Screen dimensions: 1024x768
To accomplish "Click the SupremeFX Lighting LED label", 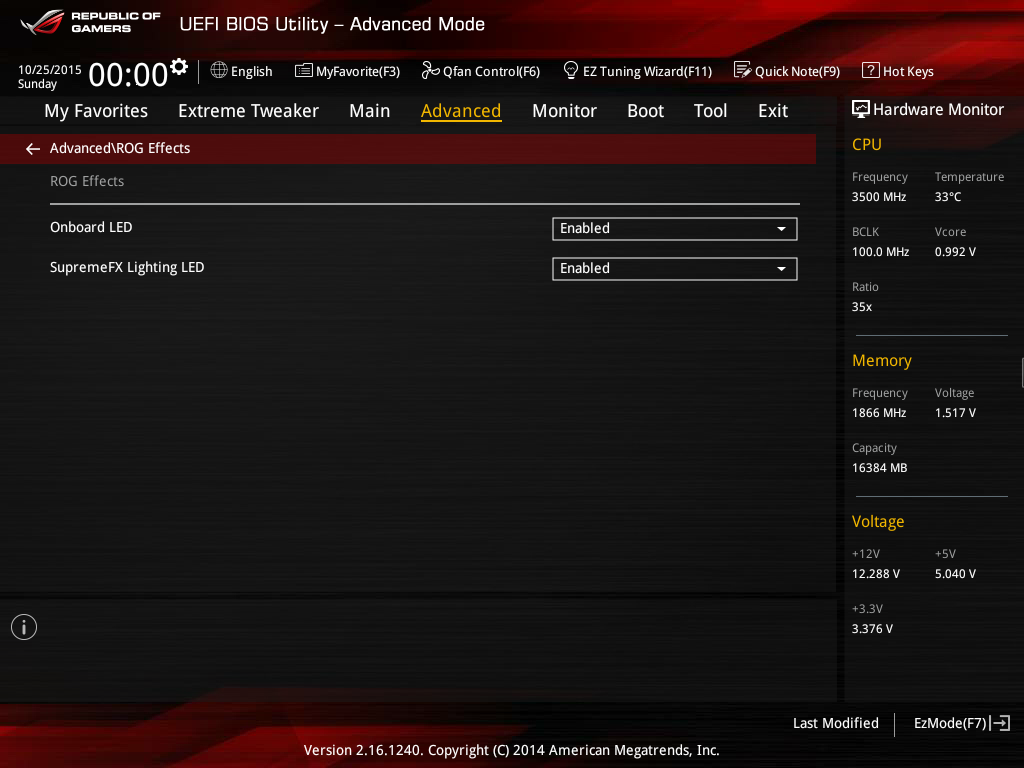I will coord(127,267).
